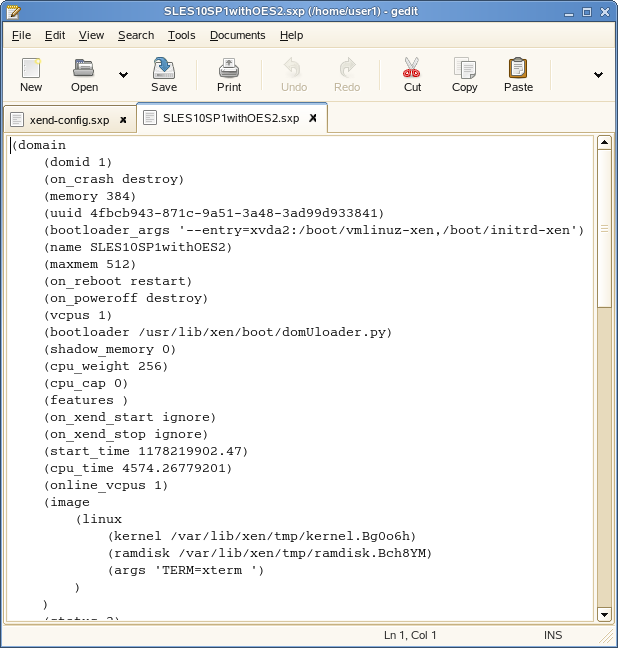This screenshot has height=648, width=618.
Task: Click the scrollbar up arrow
Action: (604, 143)
